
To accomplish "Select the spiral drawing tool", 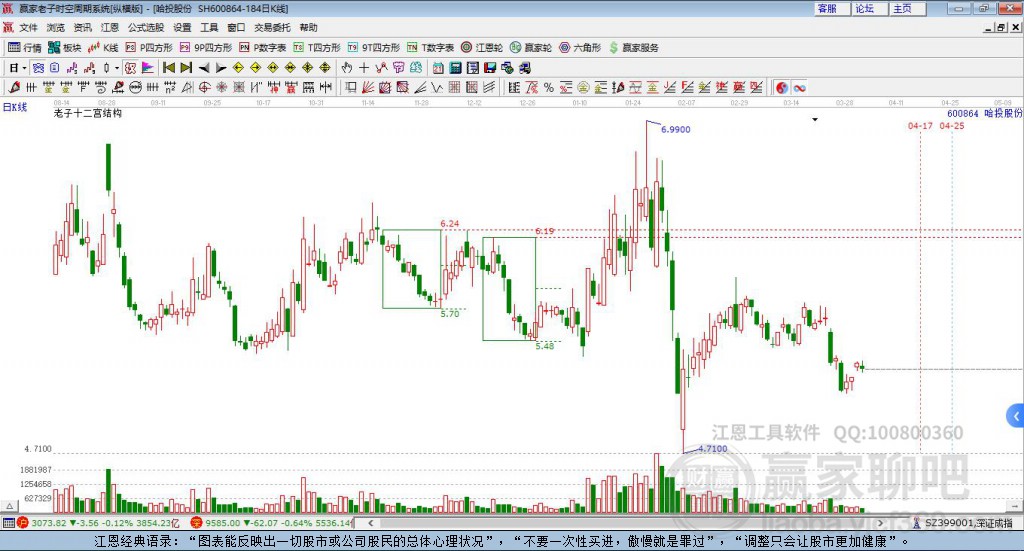I will tap(101, 87).
